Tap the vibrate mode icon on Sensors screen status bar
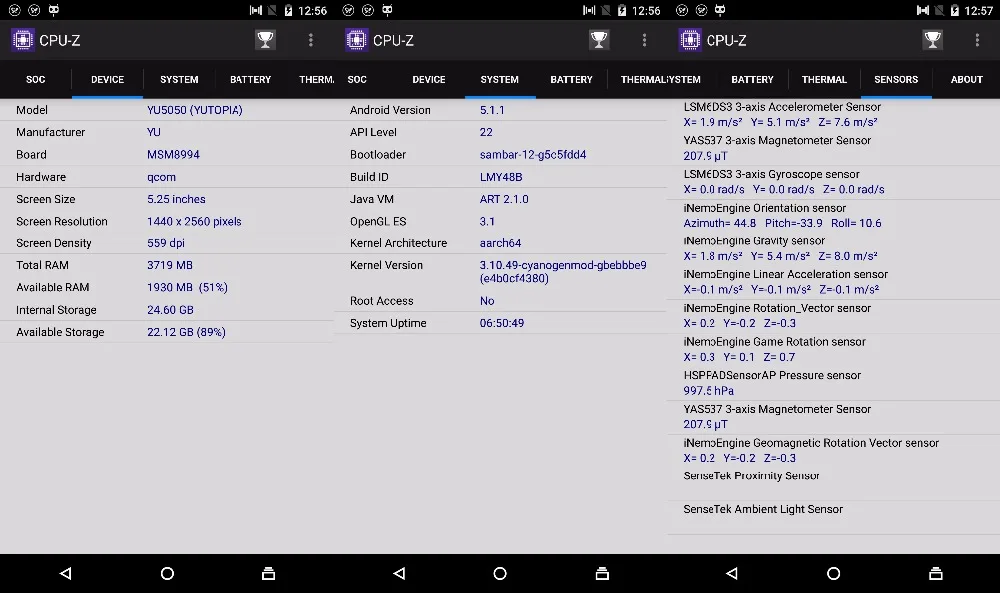 pos(922,10)
